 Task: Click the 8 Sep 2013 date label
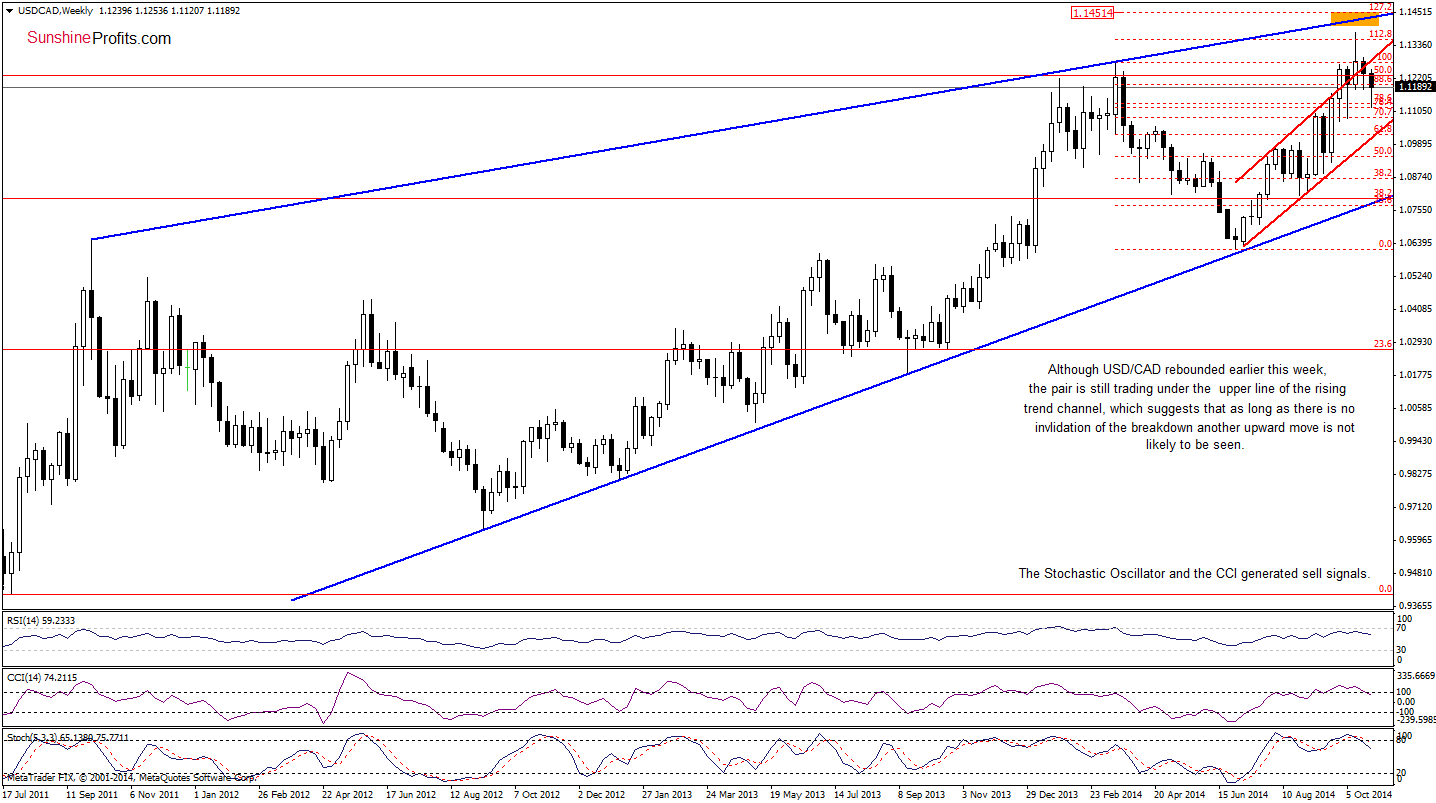click(923, 793)
